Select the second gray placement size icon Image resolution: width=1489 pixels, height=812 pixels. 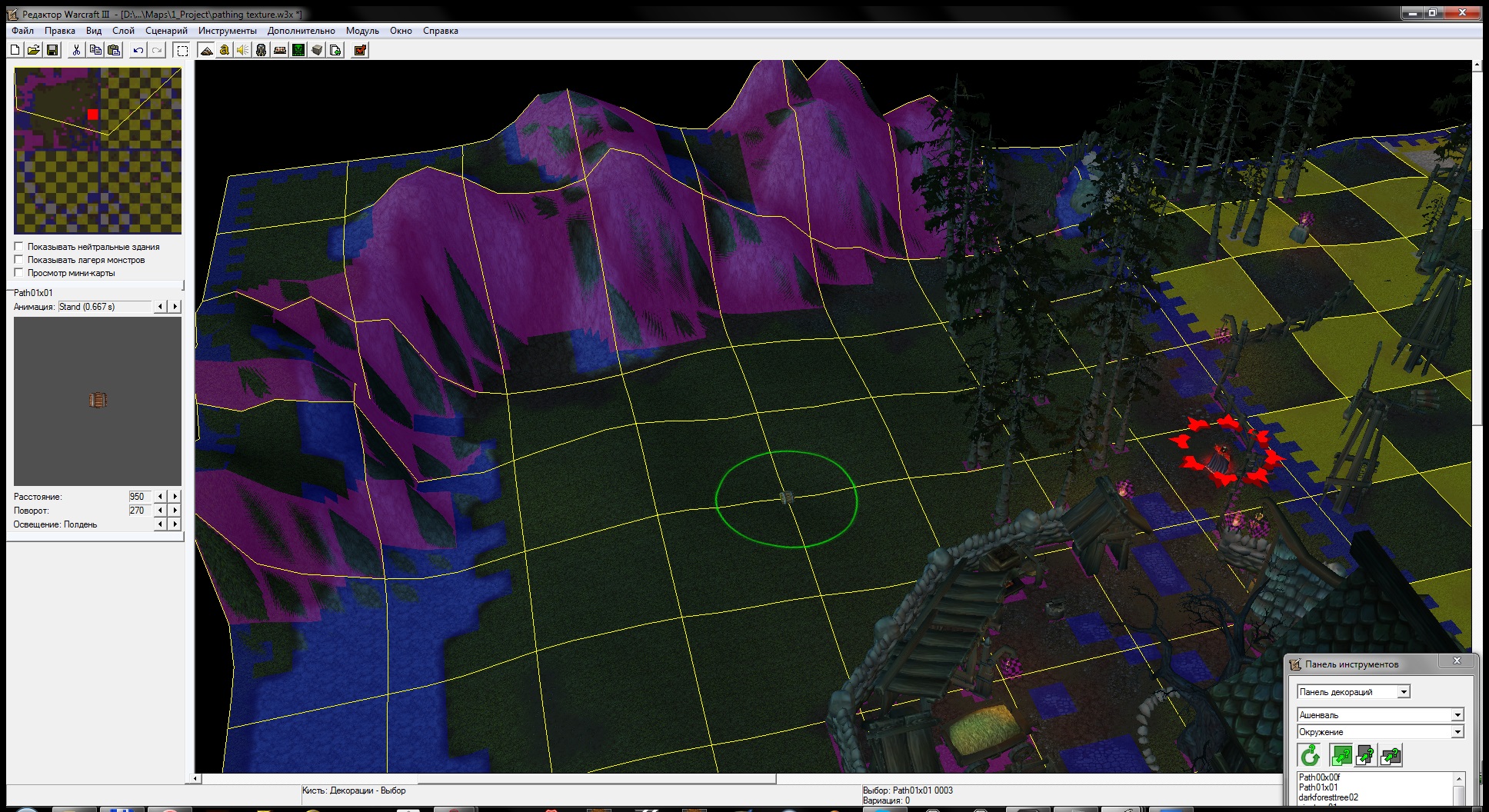click(1366, 756)
